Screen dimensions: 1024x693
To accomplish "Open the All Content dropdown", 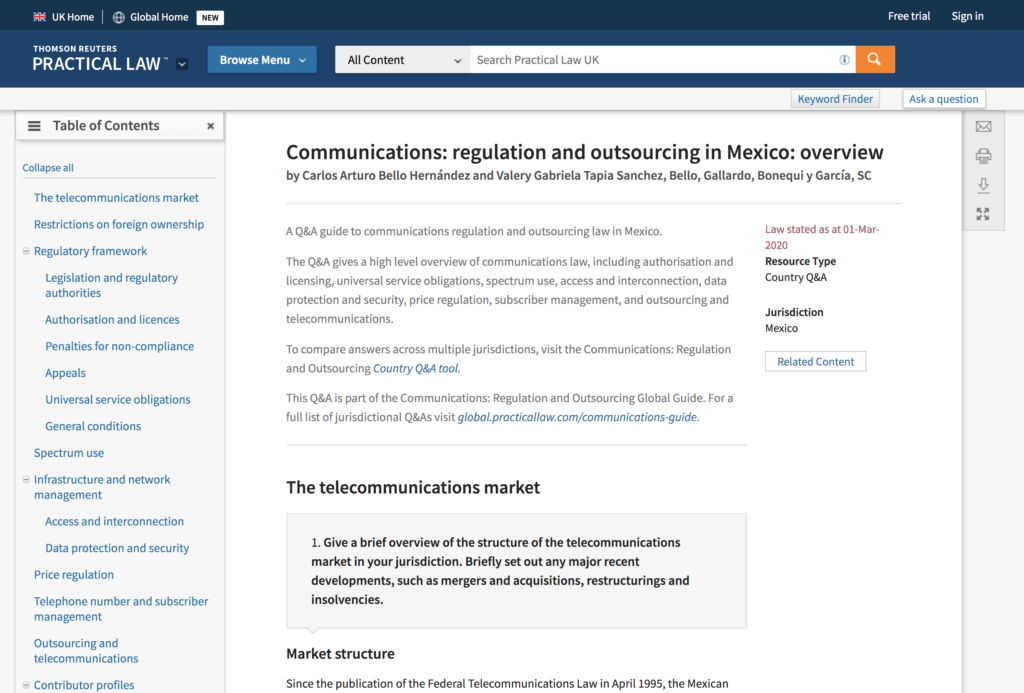I will [x=402, y=60].
